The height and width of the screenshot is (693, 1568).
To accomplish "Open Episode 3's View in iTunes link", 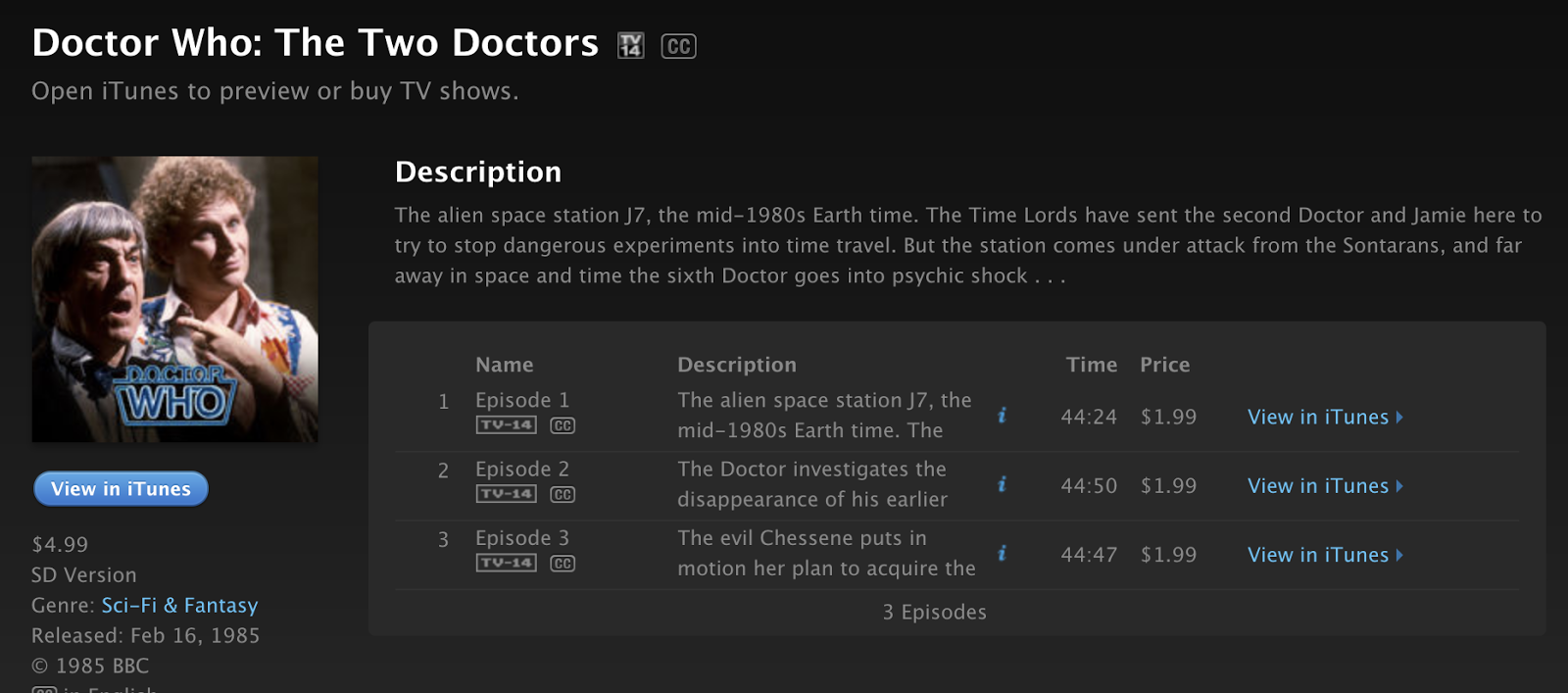I will pyautogui.click(x=1324, y=555).
